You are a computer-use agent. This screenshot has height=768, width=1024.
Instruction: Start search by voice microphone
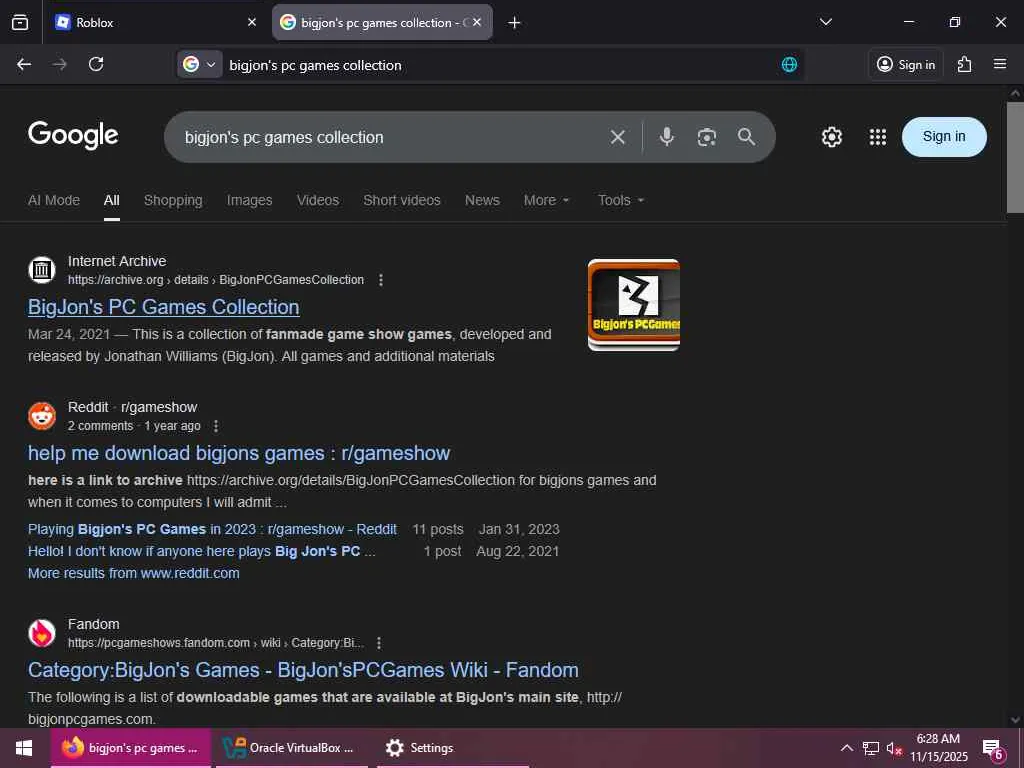coord(667,136)
